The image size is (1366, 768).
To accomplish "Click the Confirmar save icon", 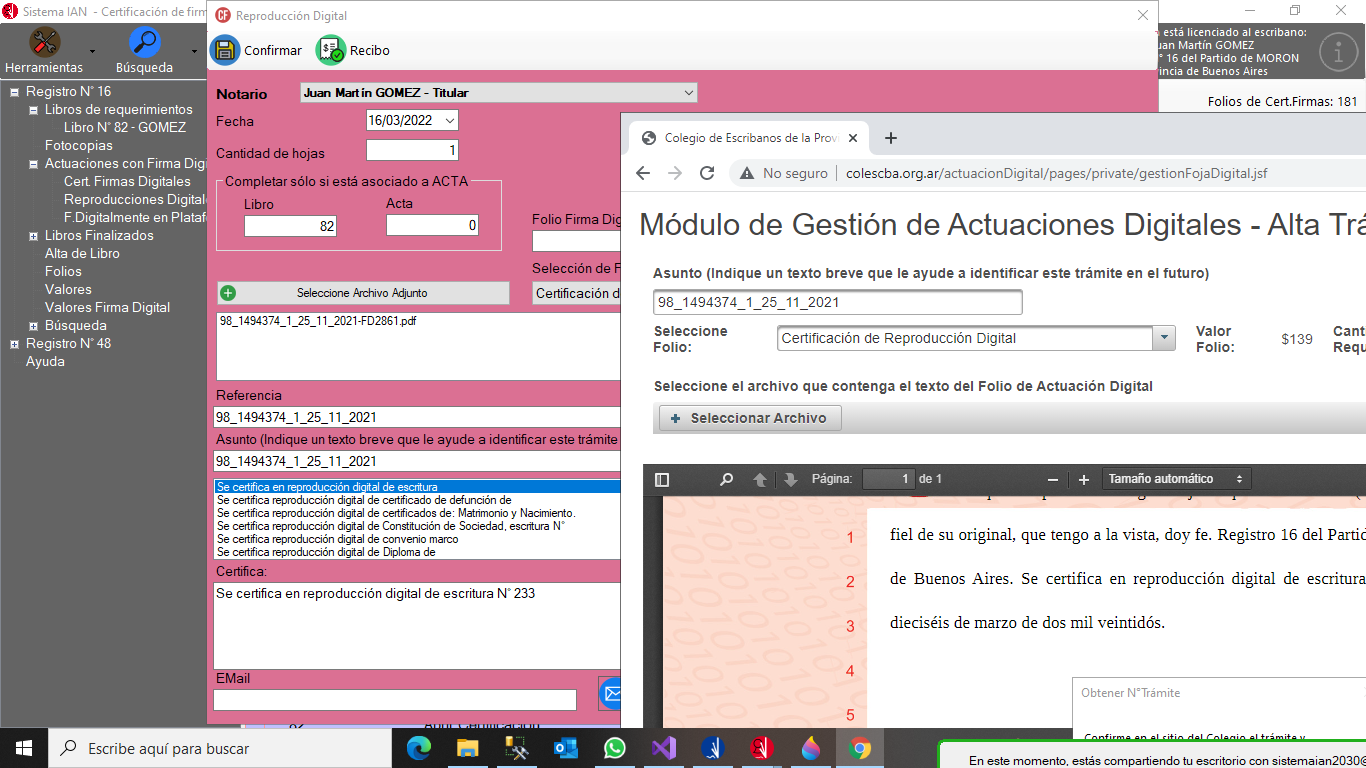I will click(225, 50).
